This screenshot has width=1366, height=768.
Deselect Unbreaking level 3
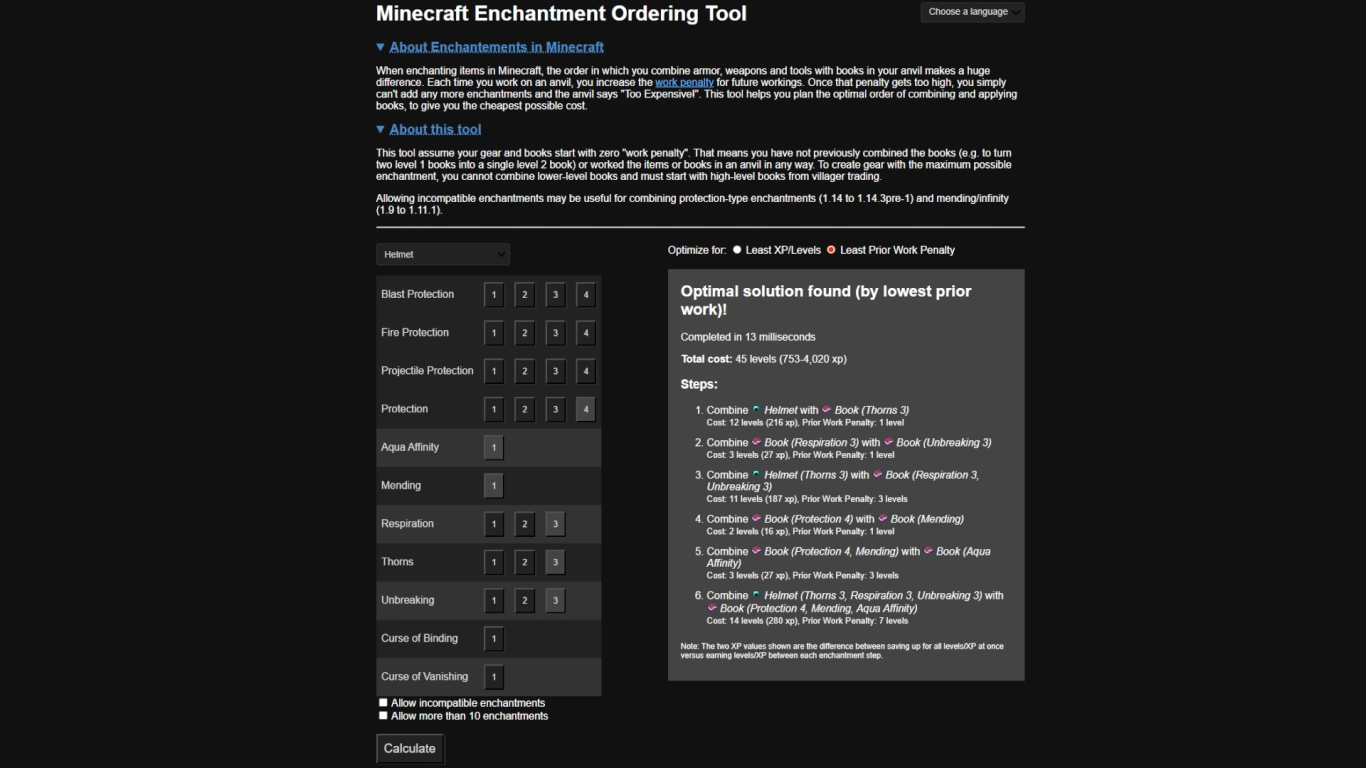(554, 600)
